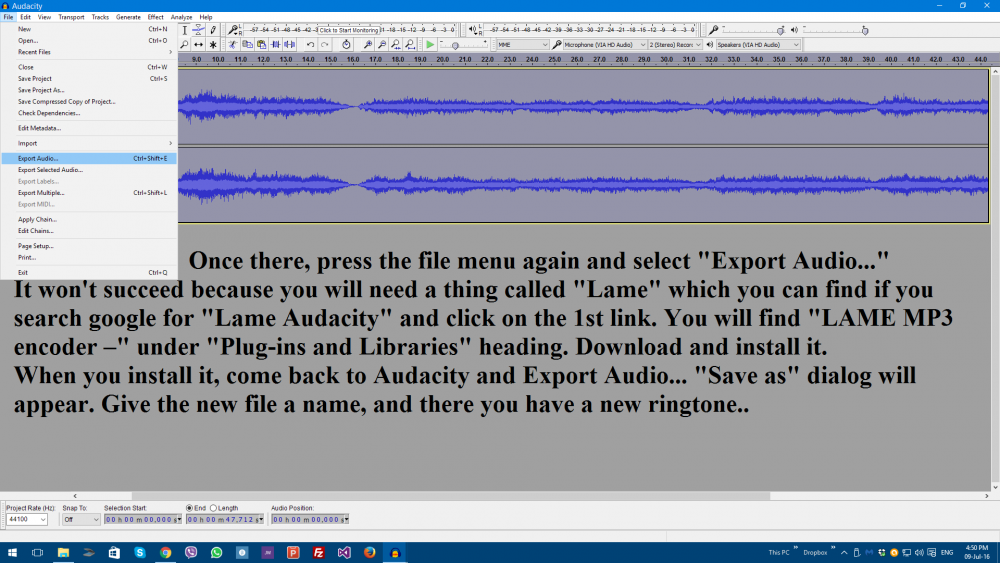Viewport: 1000px width, 563px height.
Task: Click the Copy icon in the edit toolbar
Action: [x=247, y=45]
